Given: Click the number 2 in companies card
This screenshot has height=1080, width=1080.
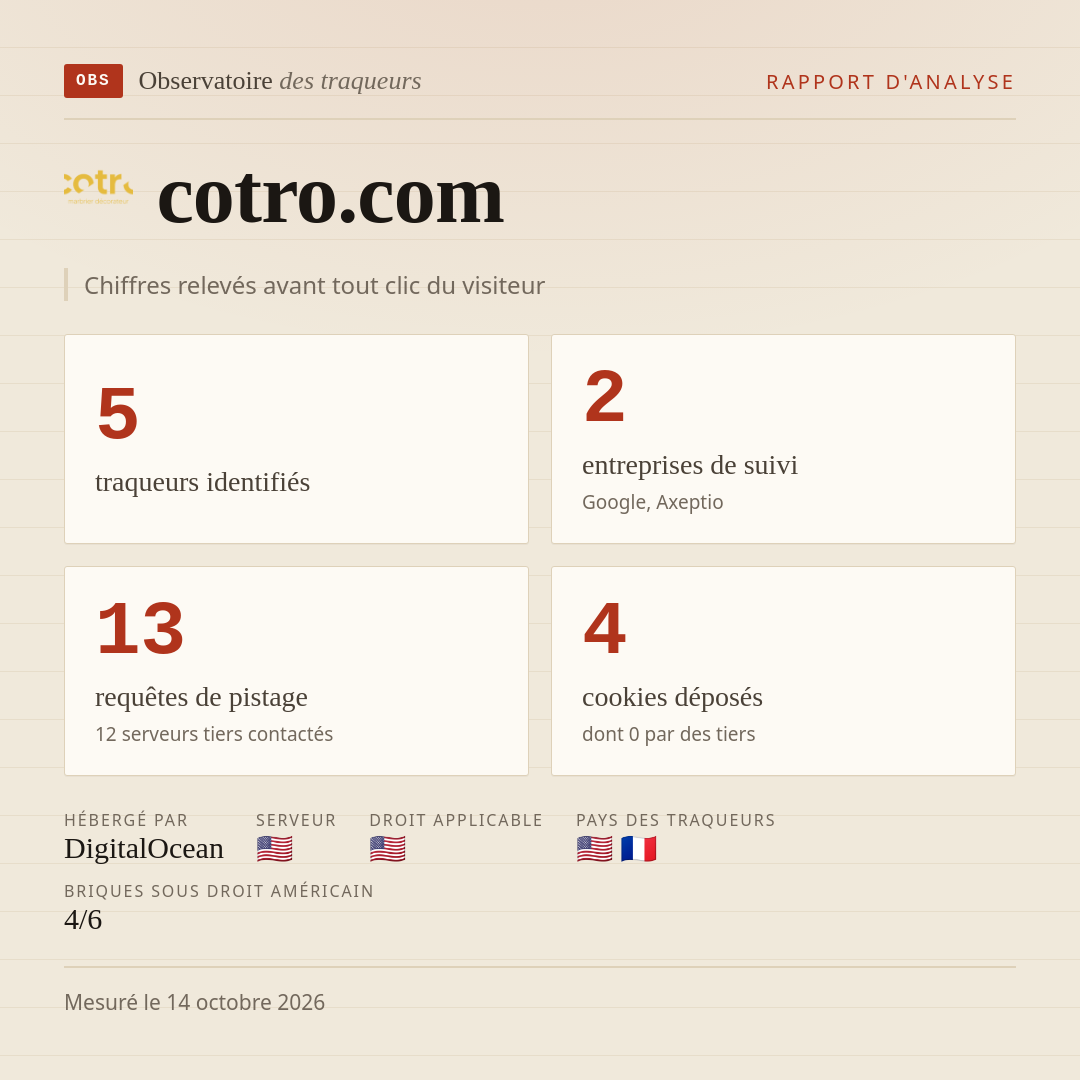Looking at the screenshot, I should coord(605,396).
